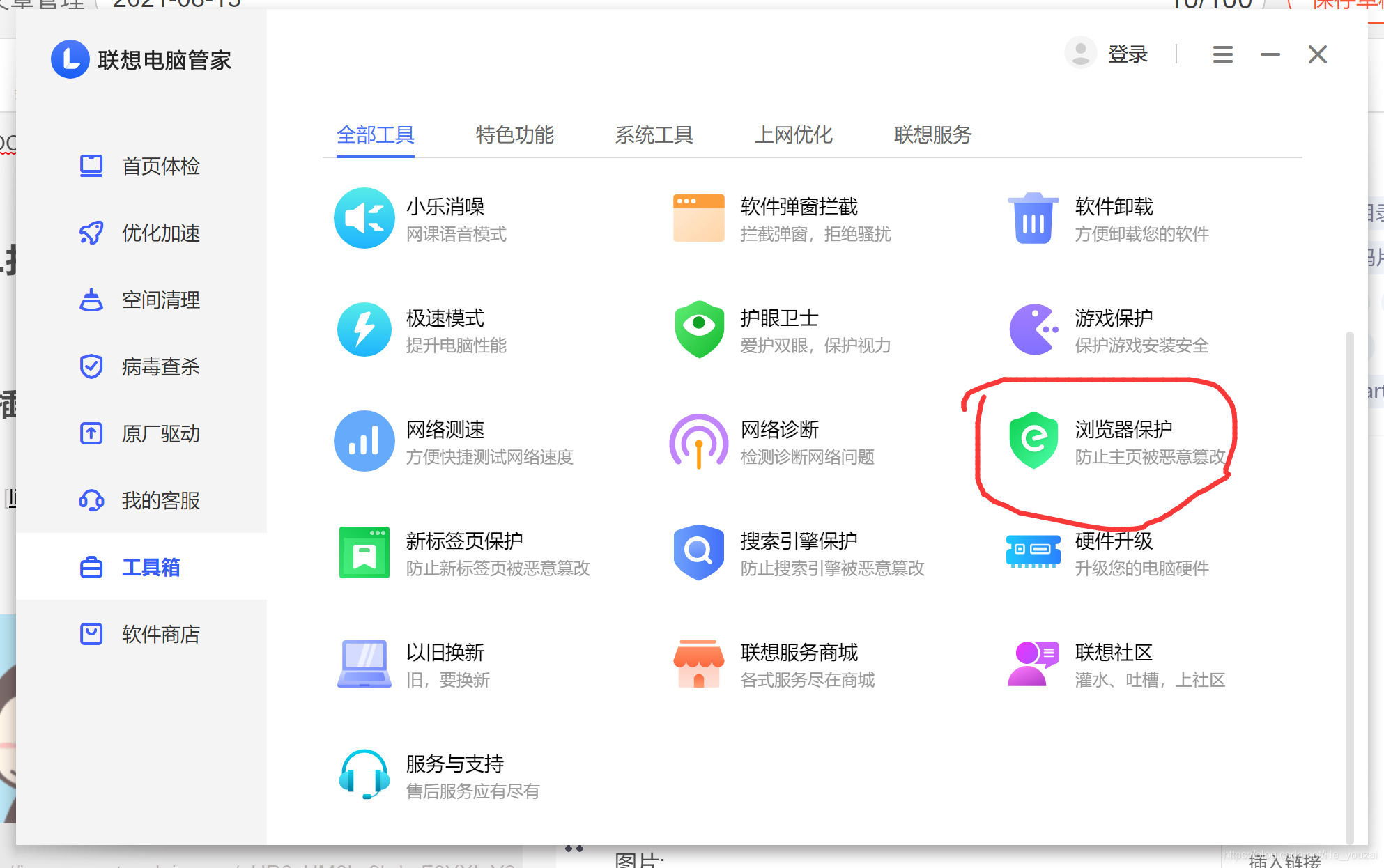Click the 硬件升级 title text
The height and width of the screenshot is (868, 1384).
(1114, 541)
